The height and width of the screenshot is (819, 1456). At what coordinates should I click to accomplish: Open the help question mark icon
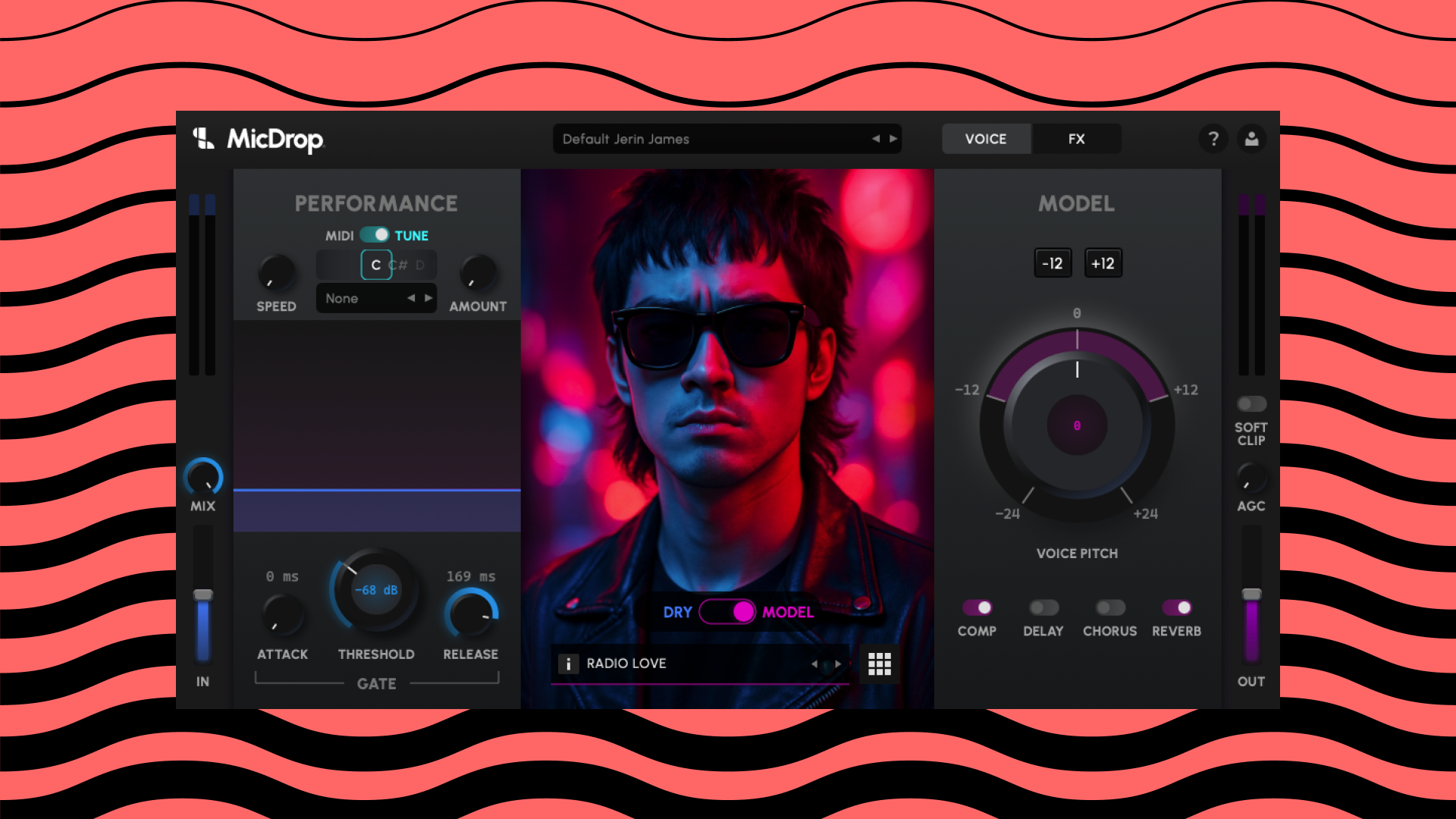click(x=1213, y=139)
